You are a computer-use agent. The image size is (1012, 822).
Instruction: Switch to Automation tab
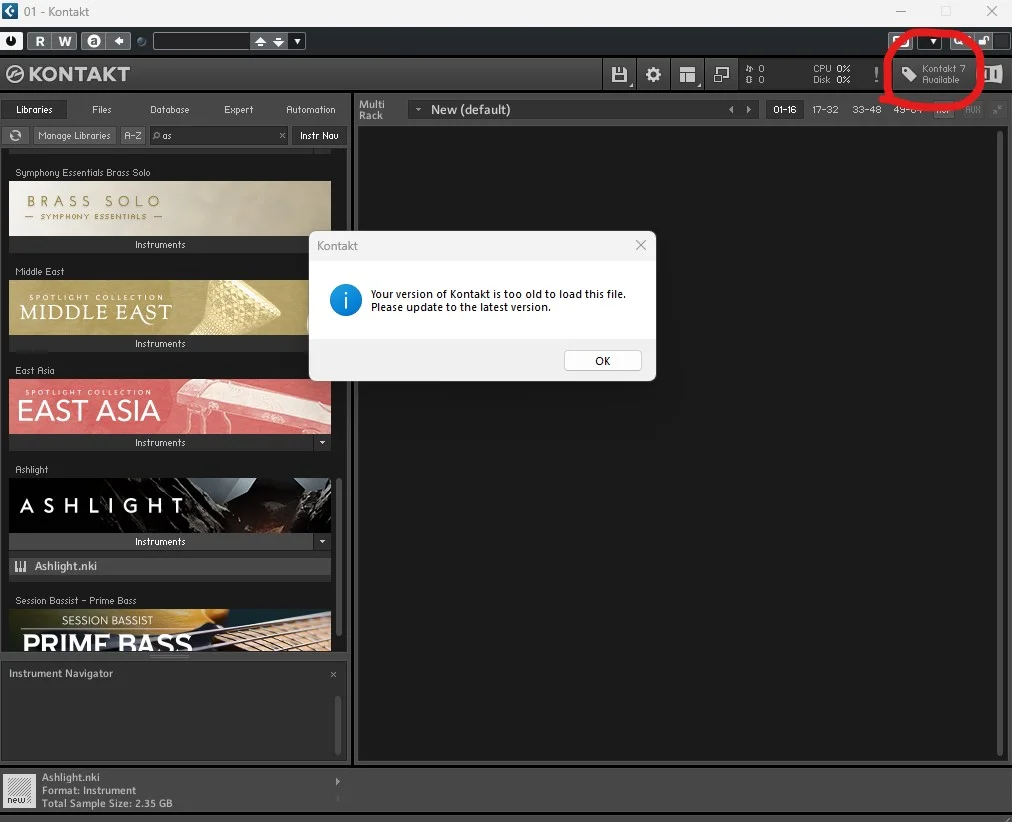[310, 110]
